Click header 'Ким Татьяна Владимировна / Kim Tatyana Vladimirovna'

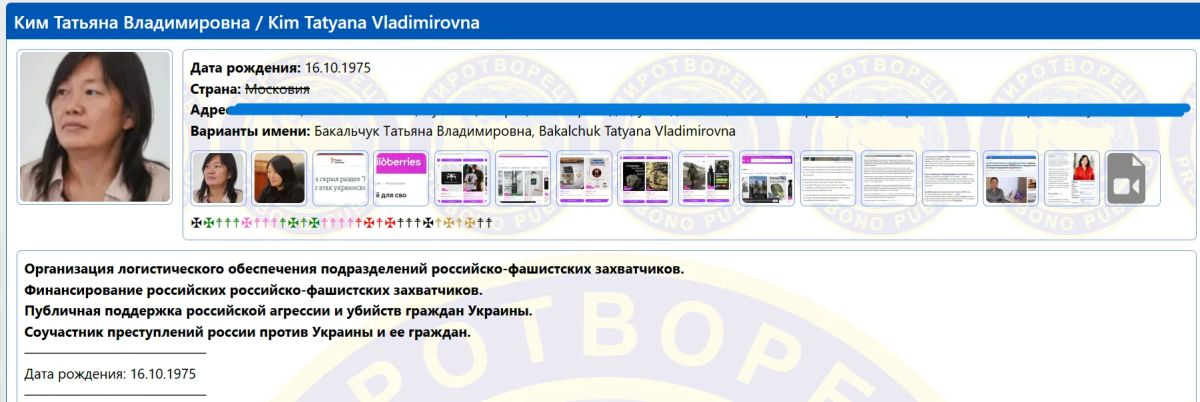[x=247, y=22]
